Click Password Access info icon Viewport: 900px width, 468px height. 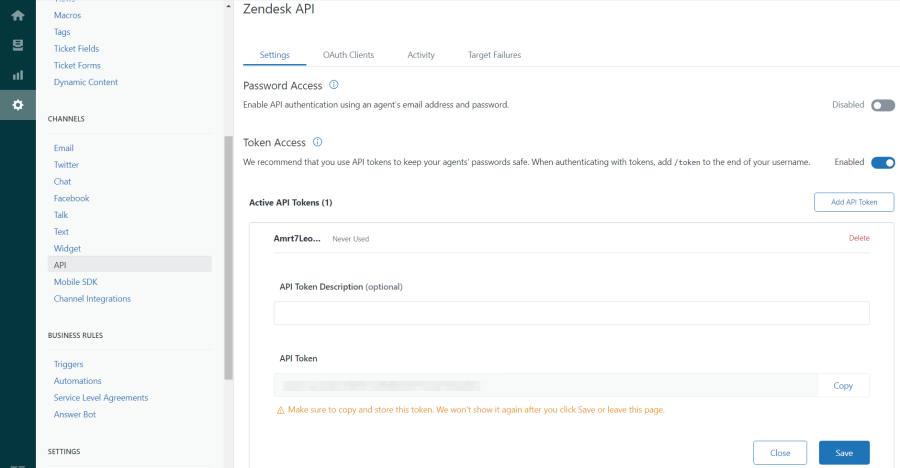click(333, 85)
